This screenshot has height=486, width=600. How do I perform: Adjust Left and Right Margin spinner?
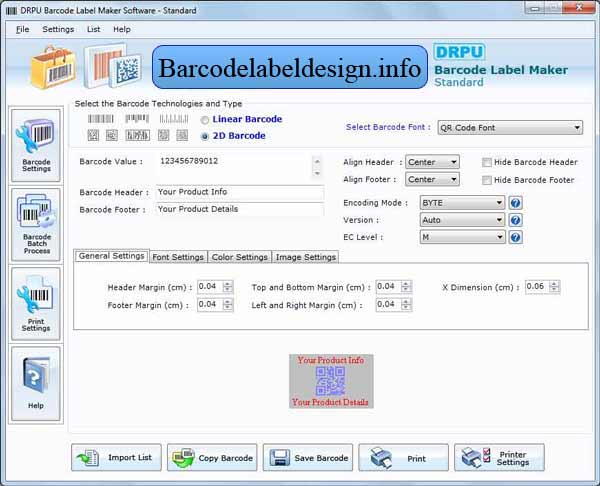[406, 305]
